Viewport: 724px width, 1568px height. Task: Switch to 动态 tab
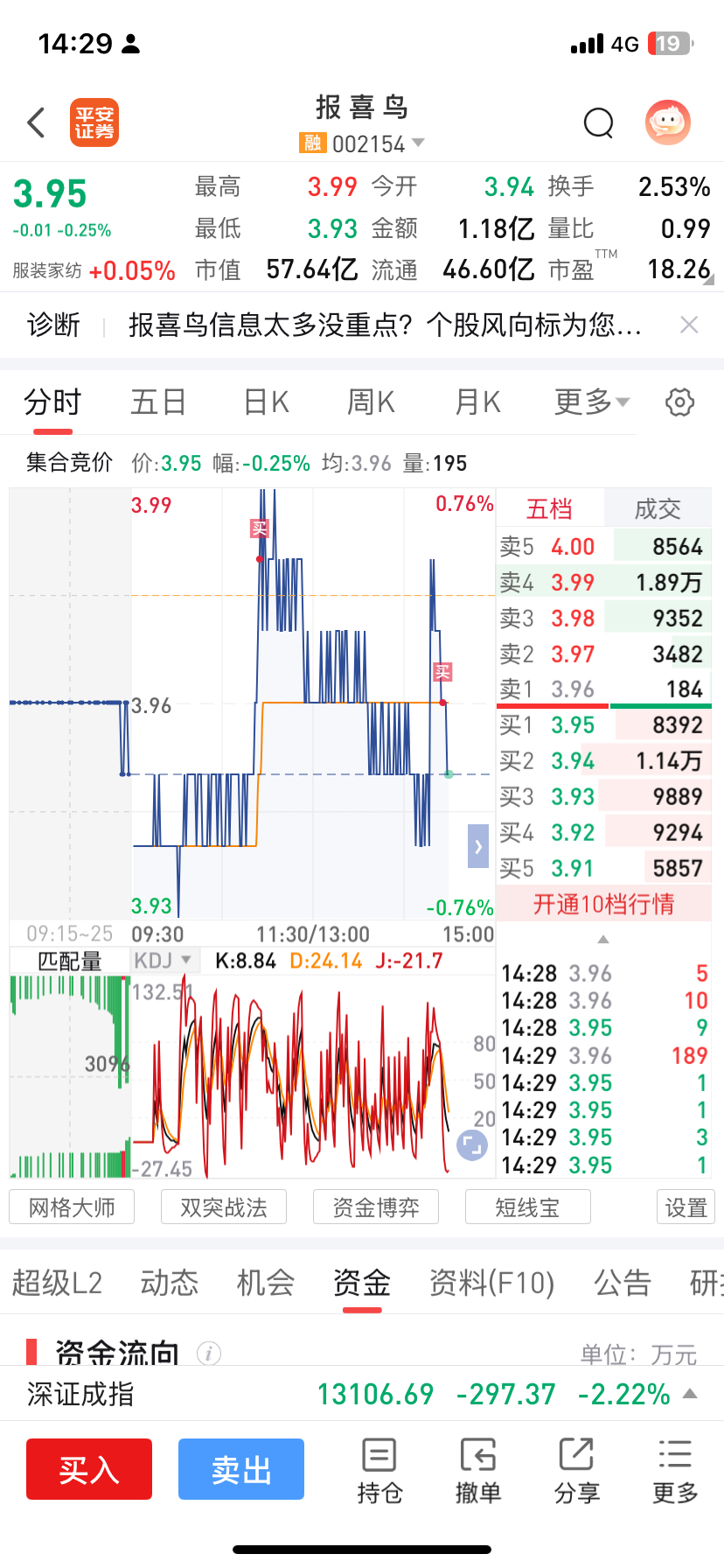(170, 1283)
